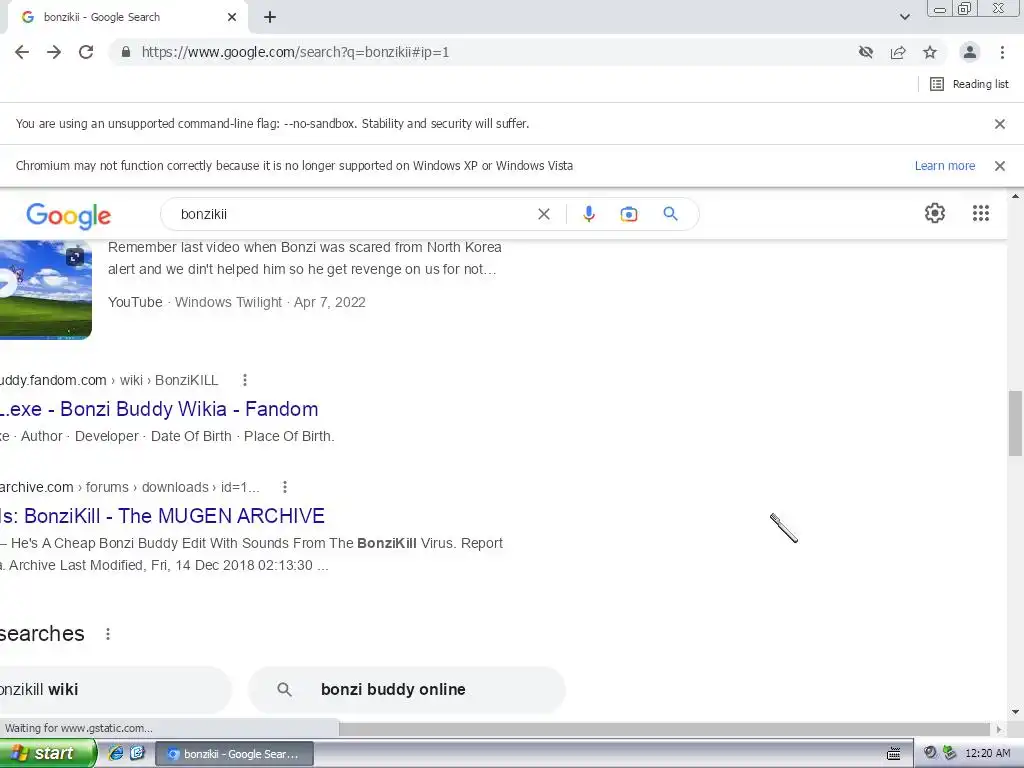Open a new tab with the plus button
Screen dimensions: 1024x768
click(270, 18)
